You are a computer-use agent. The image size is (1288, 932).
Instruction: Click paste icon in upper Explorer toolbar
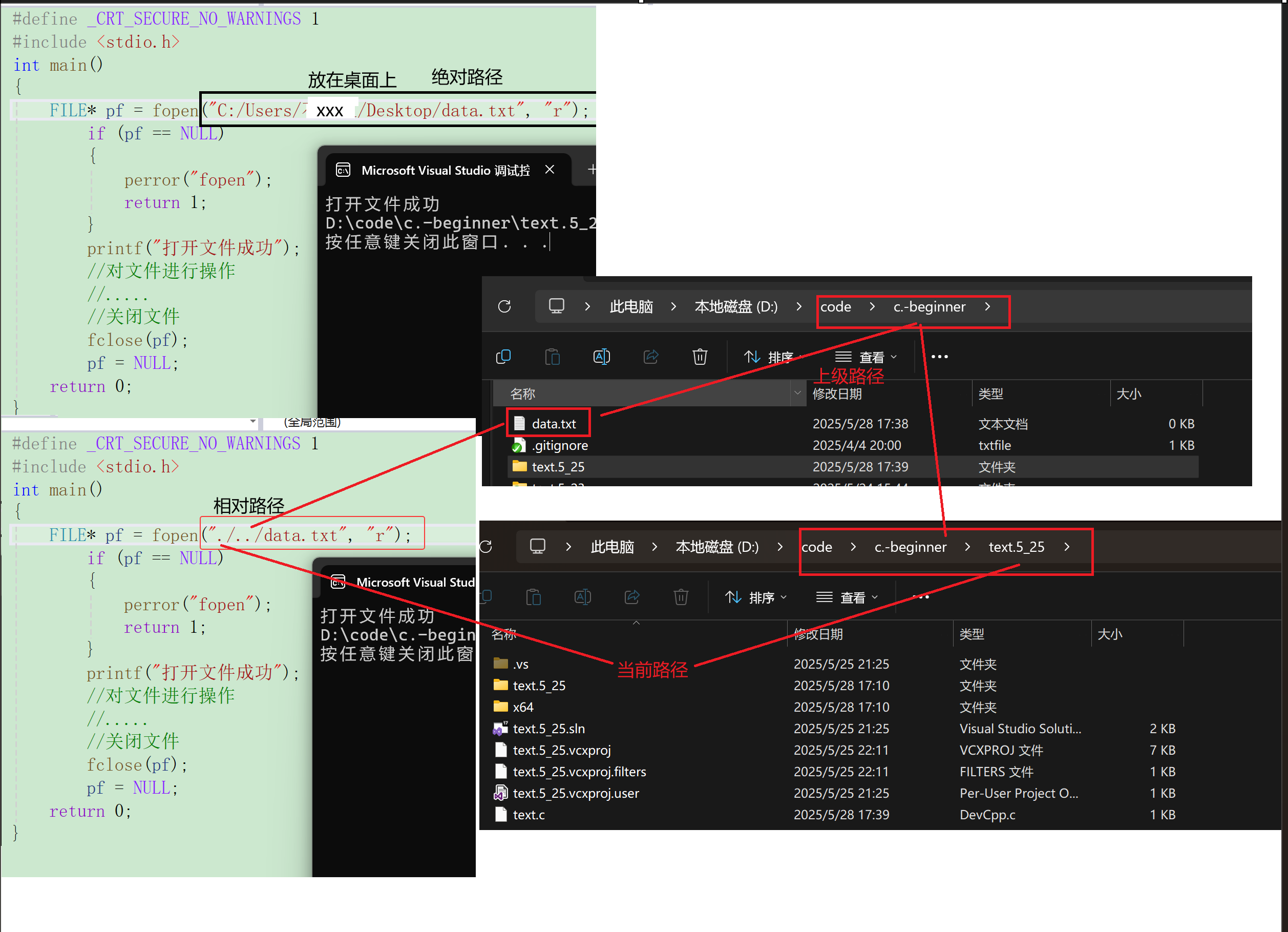point(552,357)
